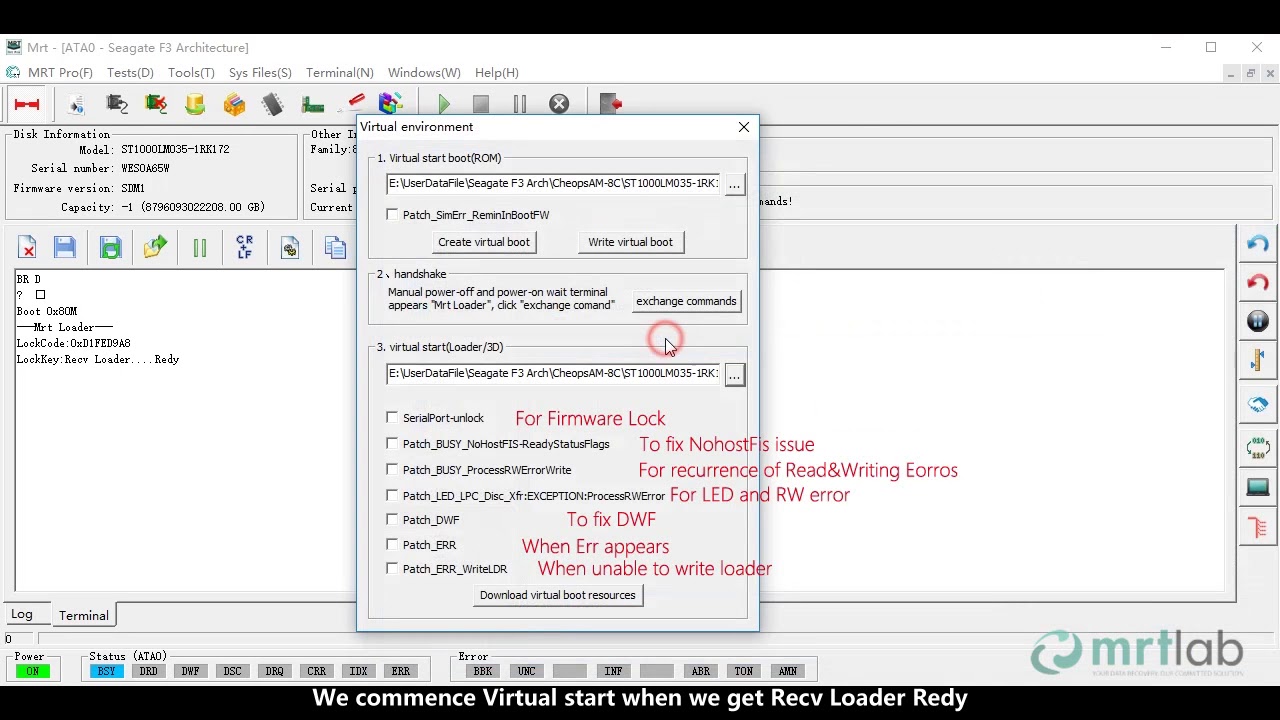Click the green play arrow in toolbar

point(444,104)
